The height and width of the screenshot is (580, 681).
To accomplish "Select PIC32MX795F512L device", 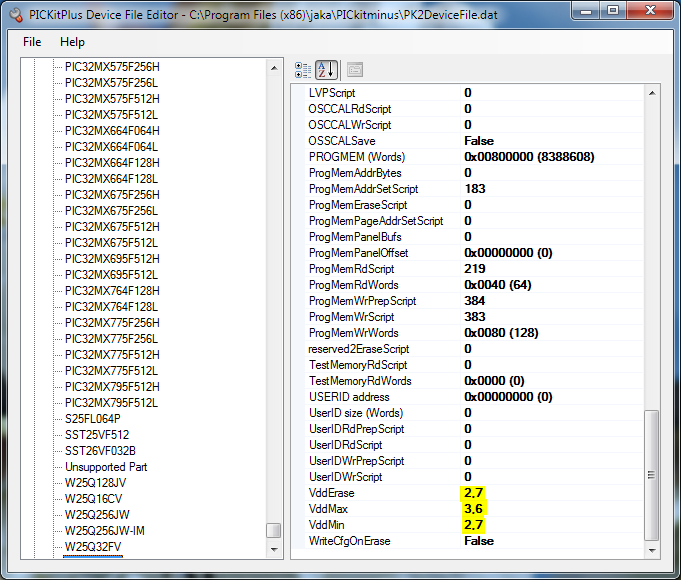I will point(111,403).
